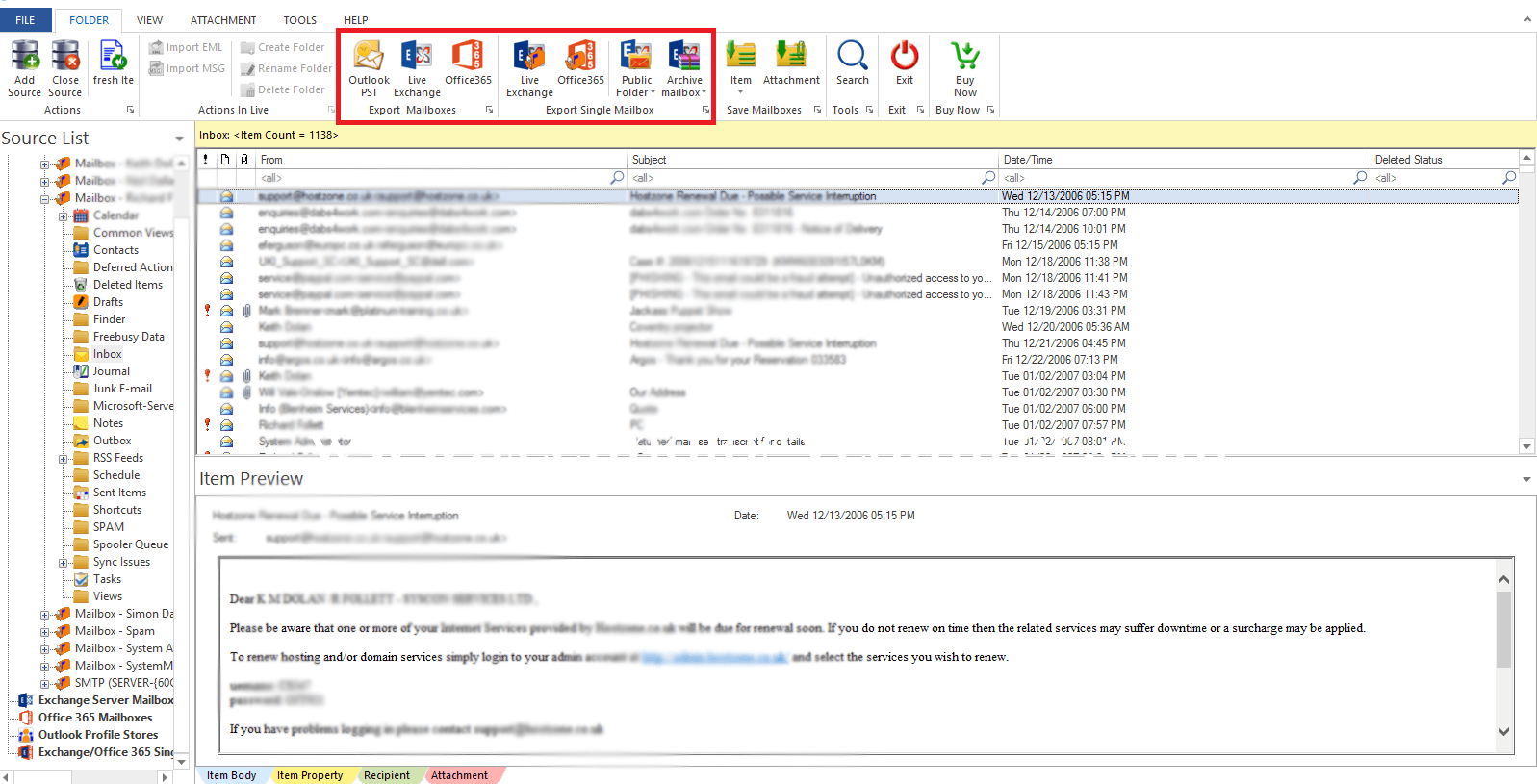Image resolution: width=1537 pixels, height=784 pixels.
Task: Switch to the FOLDER ribbon tab
Action: click(x=89, y=20)
